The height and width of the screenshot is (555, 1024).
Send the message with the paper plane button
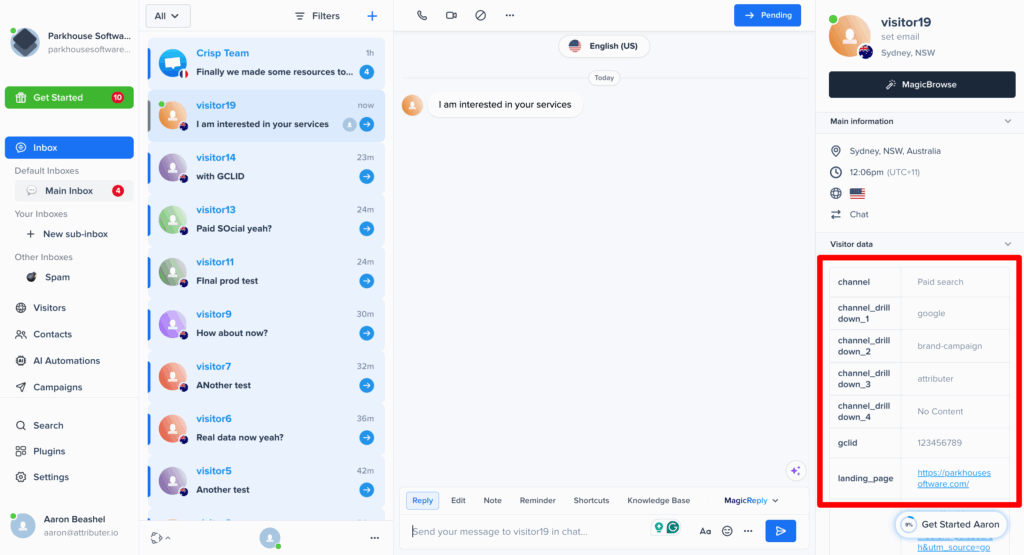tap(781, 531)
